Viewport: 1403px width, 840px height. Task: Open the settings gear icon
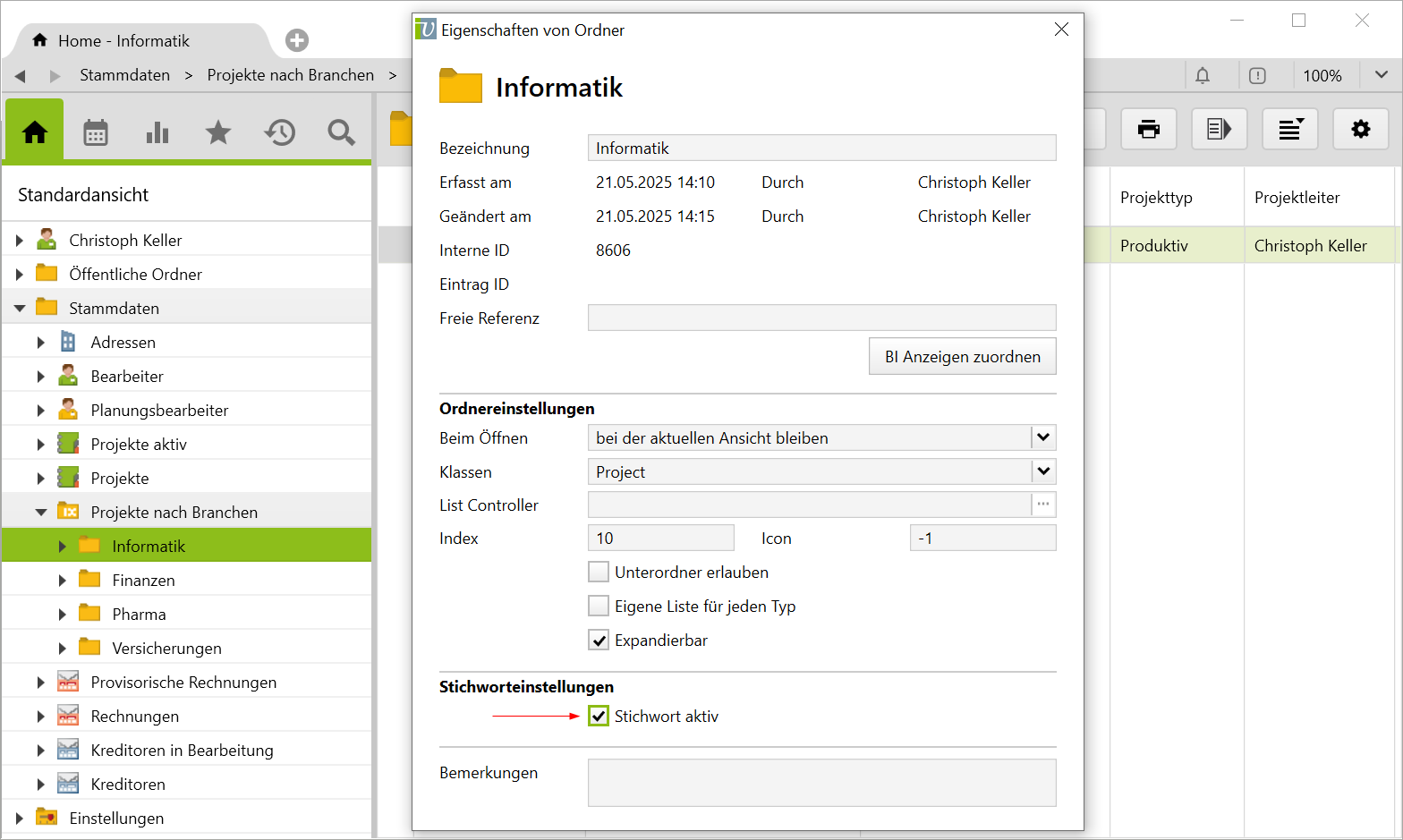1360,130
